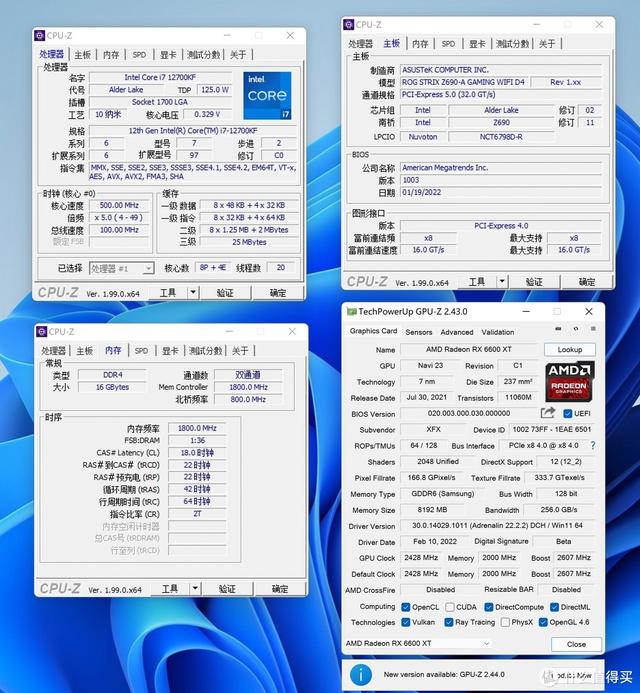Click 验证 button in processor CPU-Z window

[225, 293]
